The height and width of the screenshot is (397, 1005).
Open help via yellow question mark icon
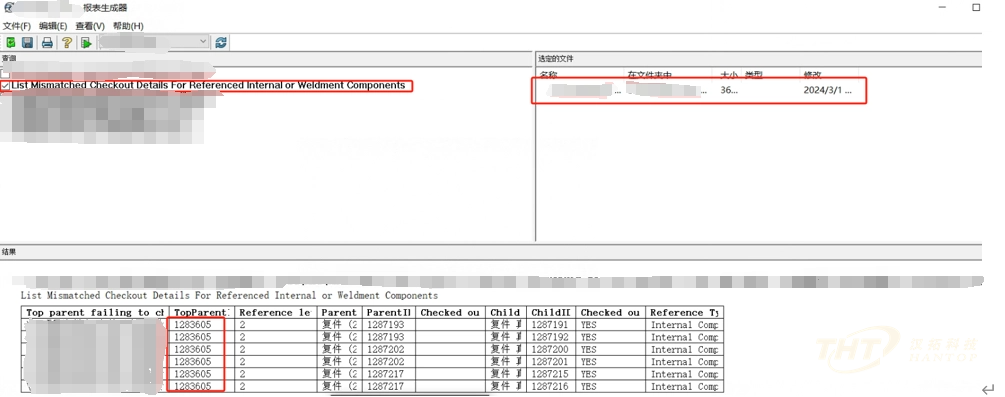click(x=67, y=43)
